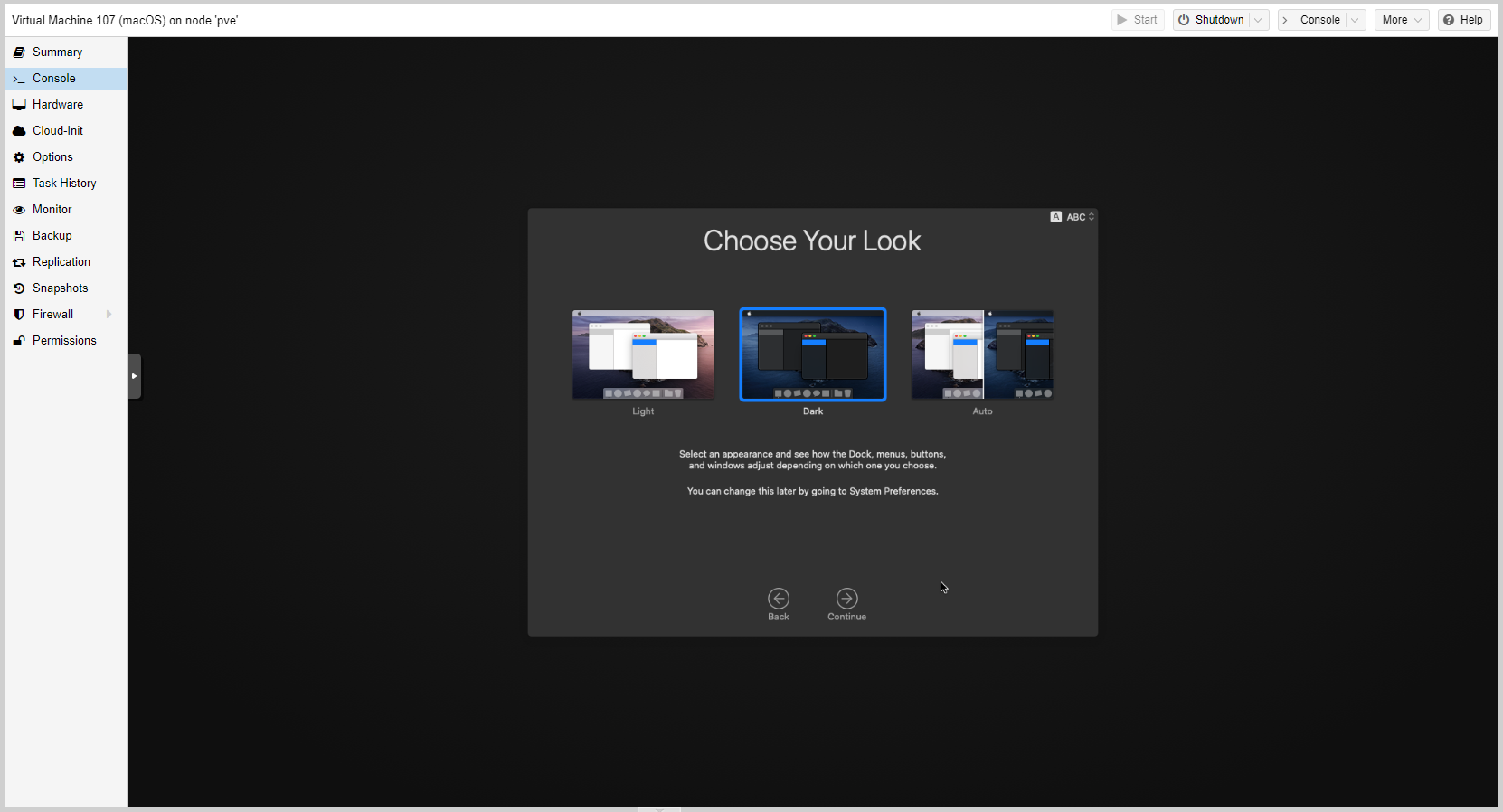The width and height of the screenshot is (1503, 812).
Task: Open the Options page
Action: (65, 157)
